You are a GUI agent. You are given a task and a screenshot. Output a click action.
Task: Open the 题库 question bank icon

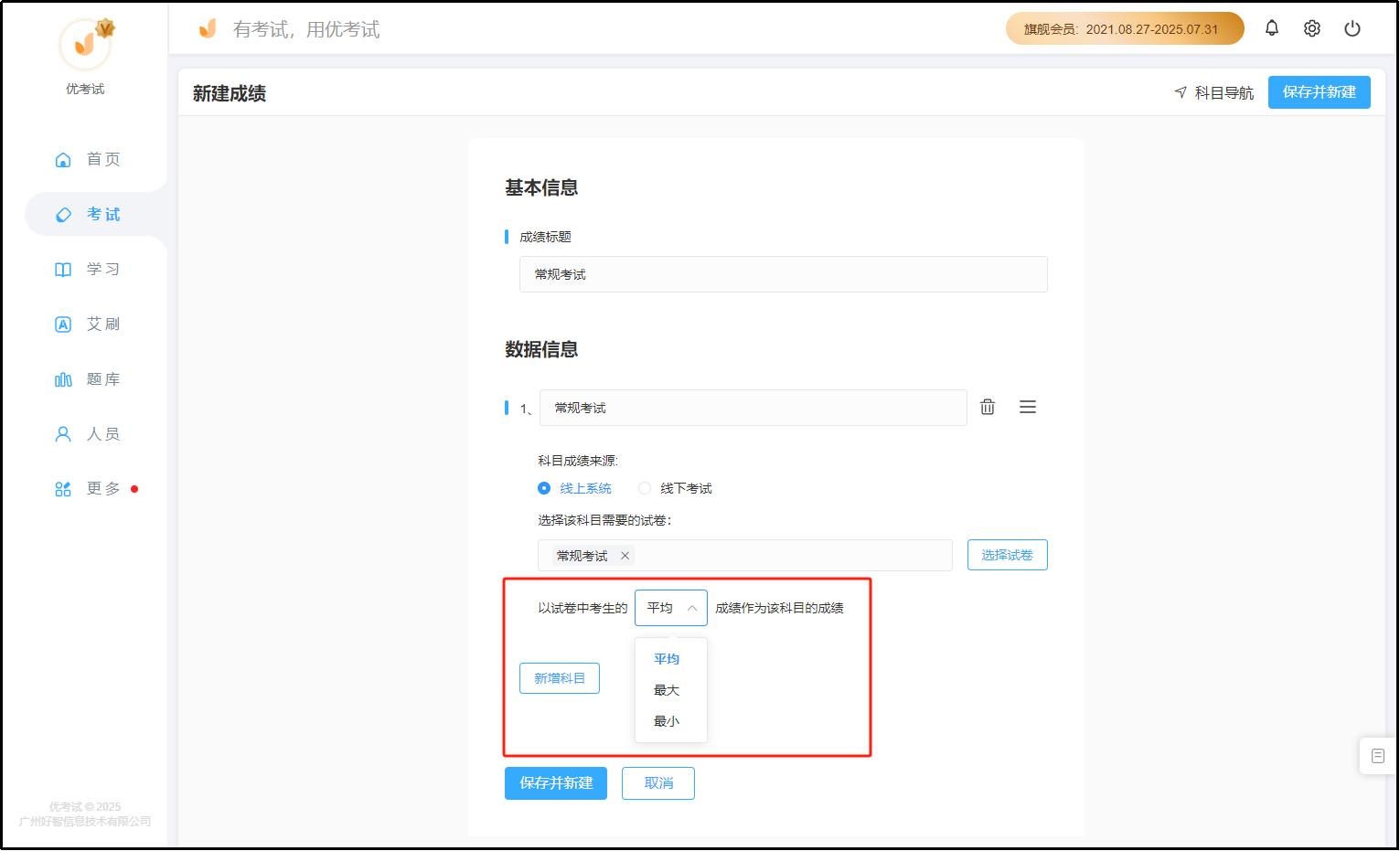pyautogui.click(x=62, y=378)
